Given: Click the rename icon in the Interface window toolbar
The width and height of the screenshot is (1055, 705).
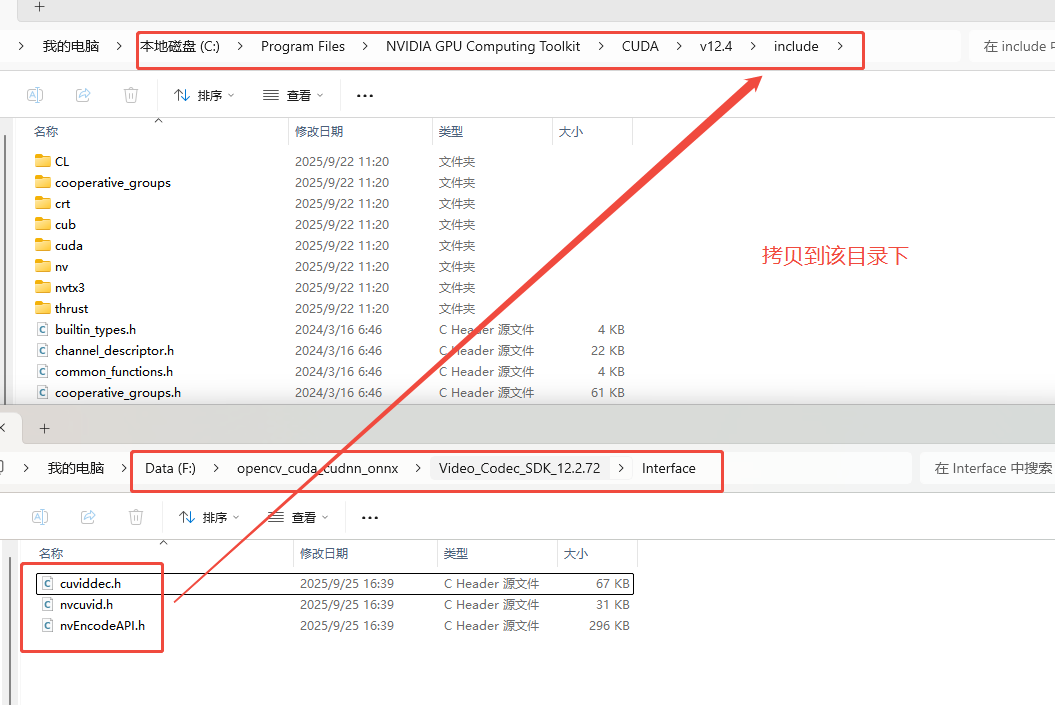Looking at the screenshot, I should 40,517.
